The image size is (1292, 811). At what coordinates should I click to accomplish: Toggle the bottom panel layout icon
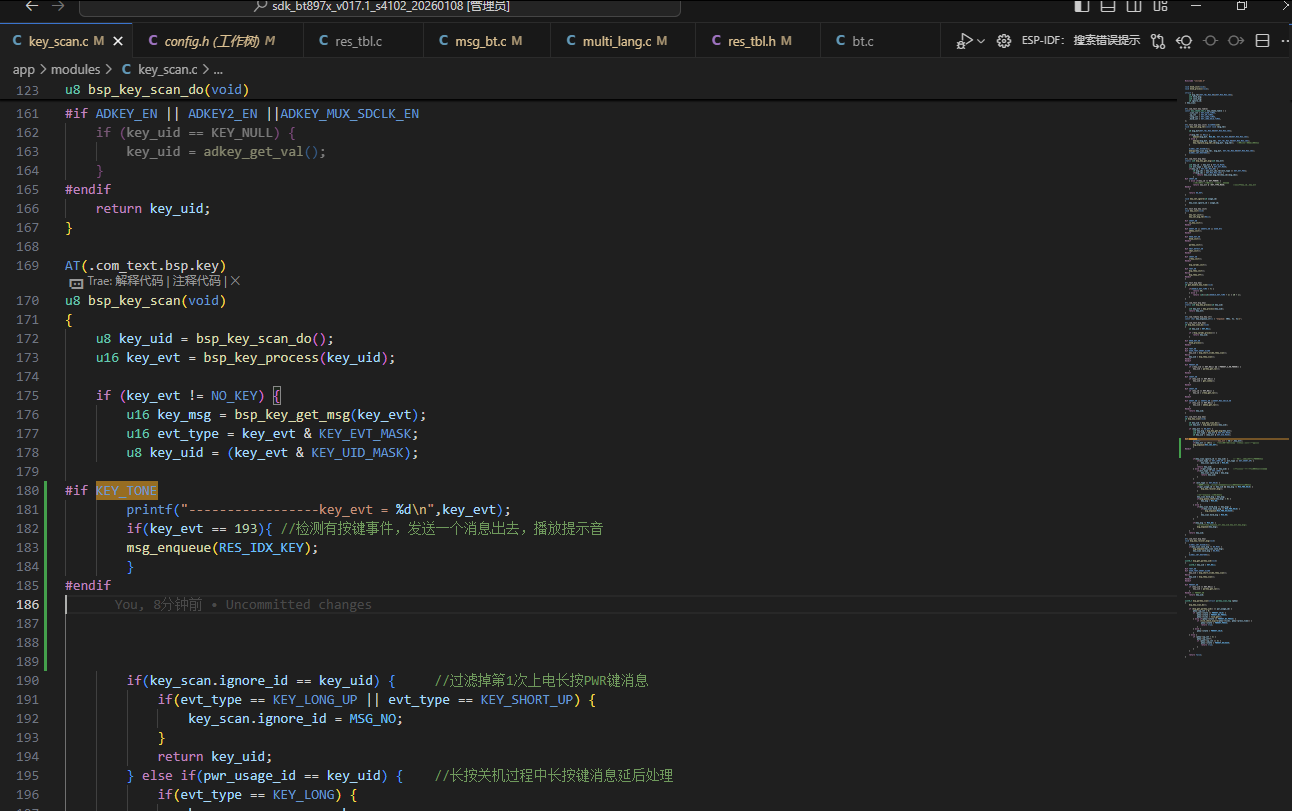[1107, 6]
